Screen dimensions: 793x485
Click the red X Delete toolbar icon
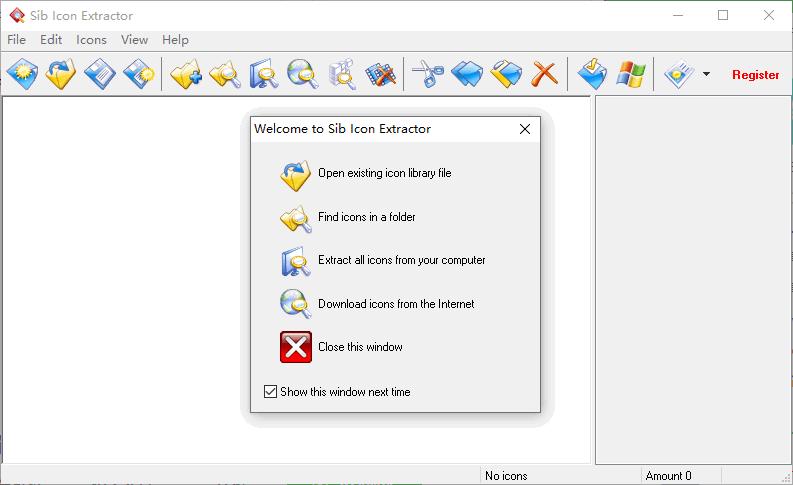click(544, 74)
